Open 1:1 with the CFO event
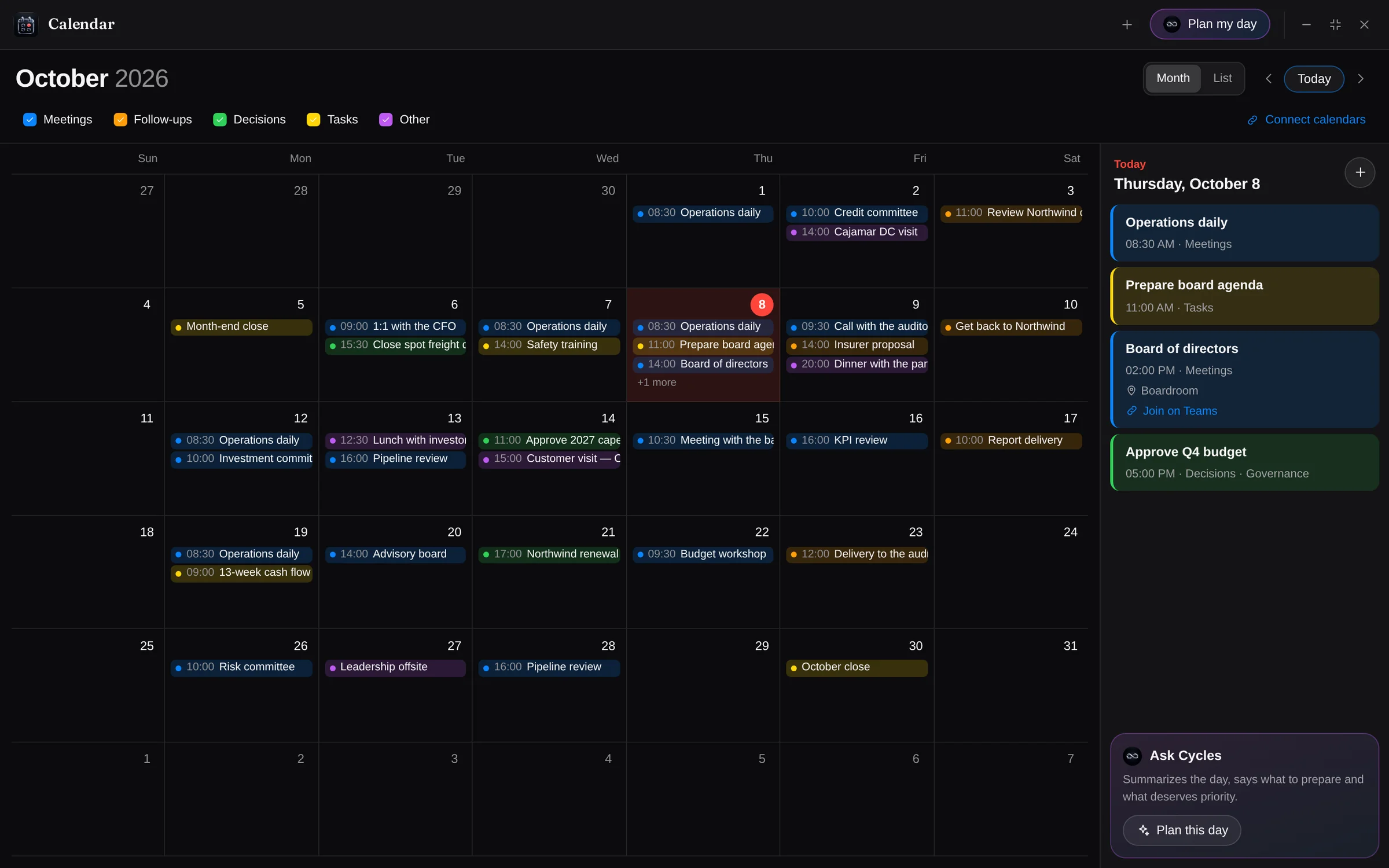 (395, 326)
